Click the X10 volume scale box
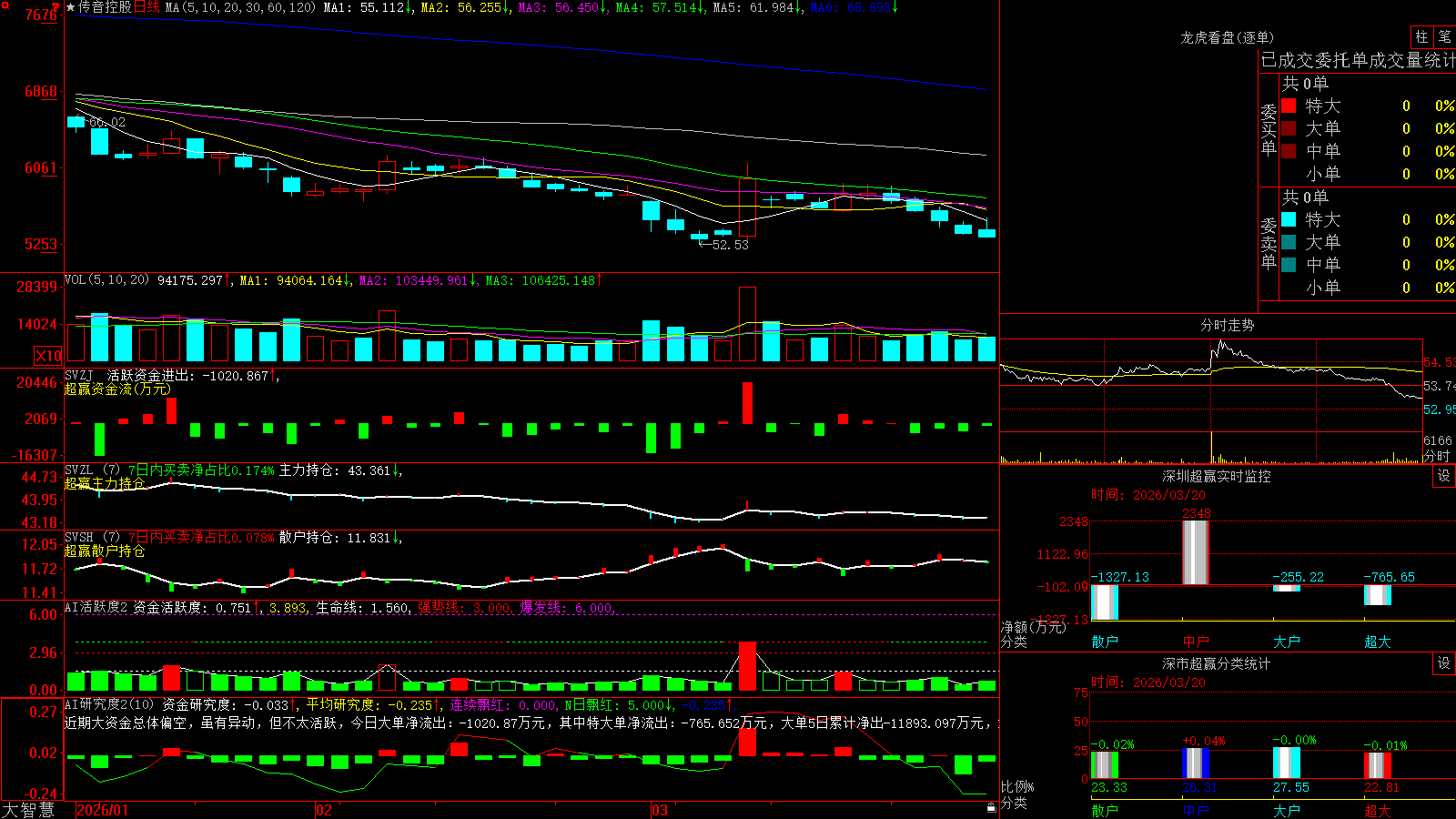The image size is (1456, 819). pyautogui.click(x=48, y=356)
